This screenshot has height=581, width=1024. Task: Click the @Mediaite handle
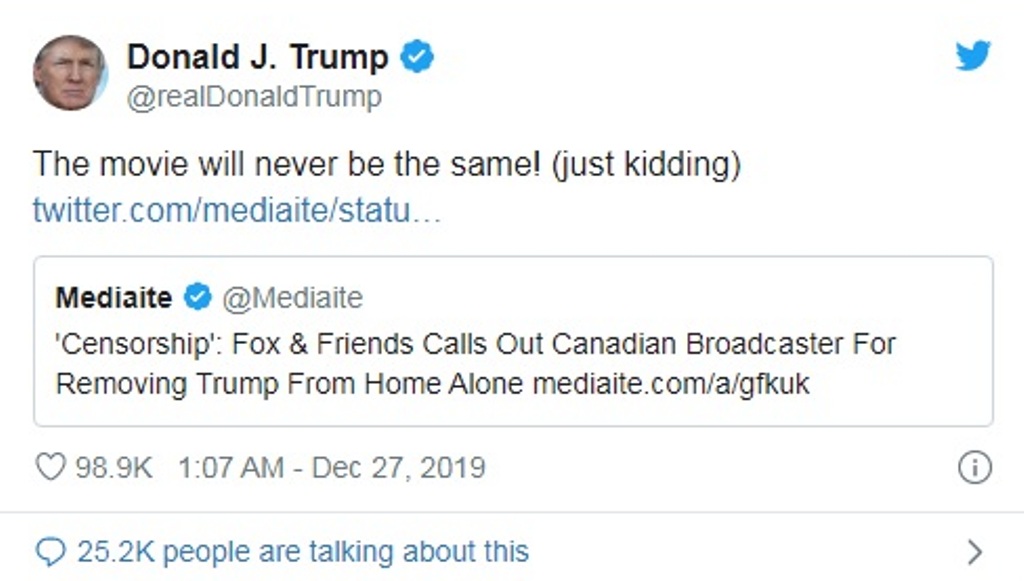point(291,297)
